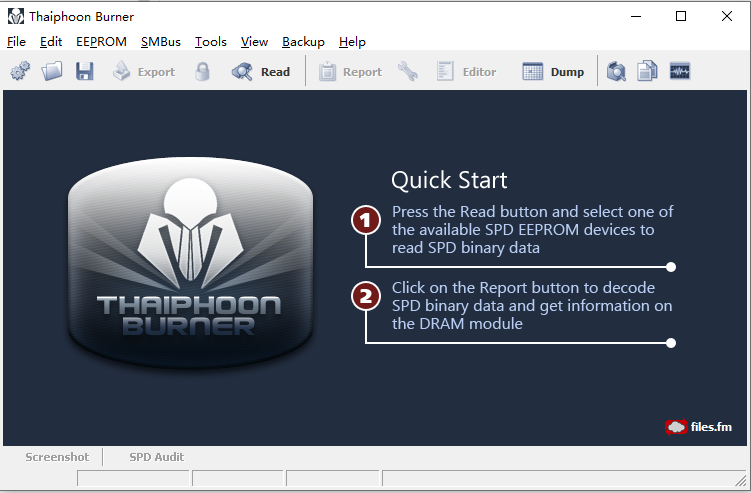Click the wrench tool icon
The width and height of the screenshot is (751, 493).
[x=408, y=72]
